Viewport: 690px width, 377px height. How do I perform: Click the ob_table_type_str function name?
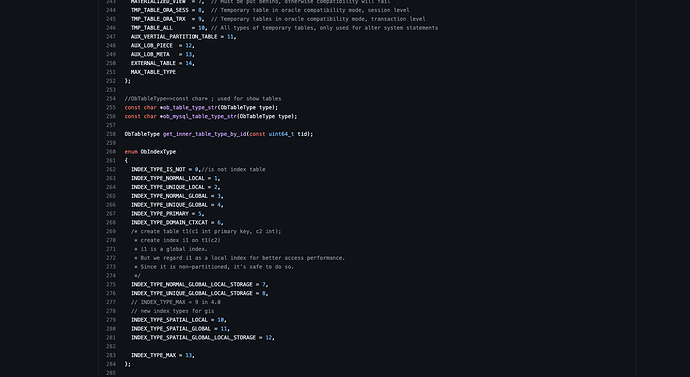point(190,107)
